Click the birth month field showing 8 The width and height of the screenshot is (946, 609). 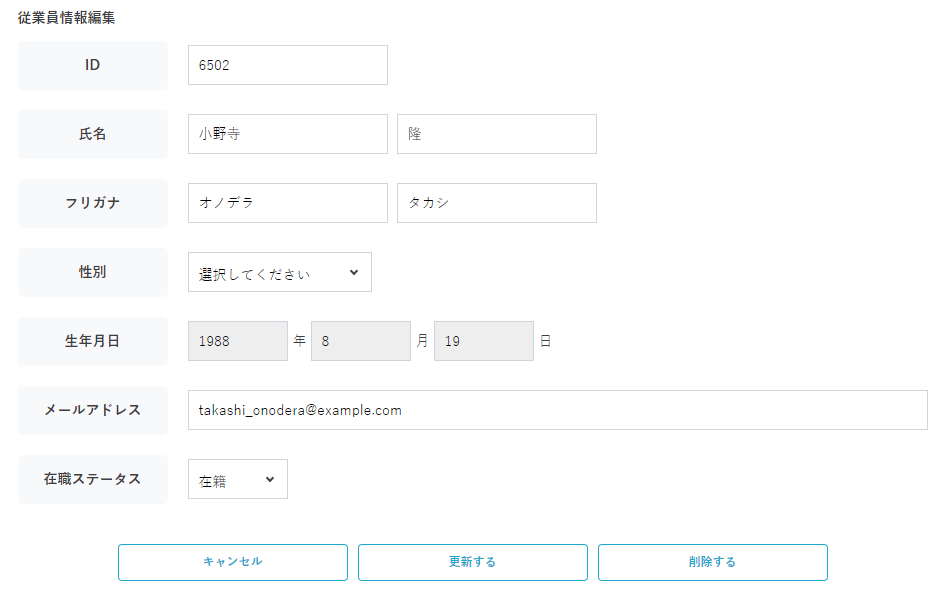360,341
